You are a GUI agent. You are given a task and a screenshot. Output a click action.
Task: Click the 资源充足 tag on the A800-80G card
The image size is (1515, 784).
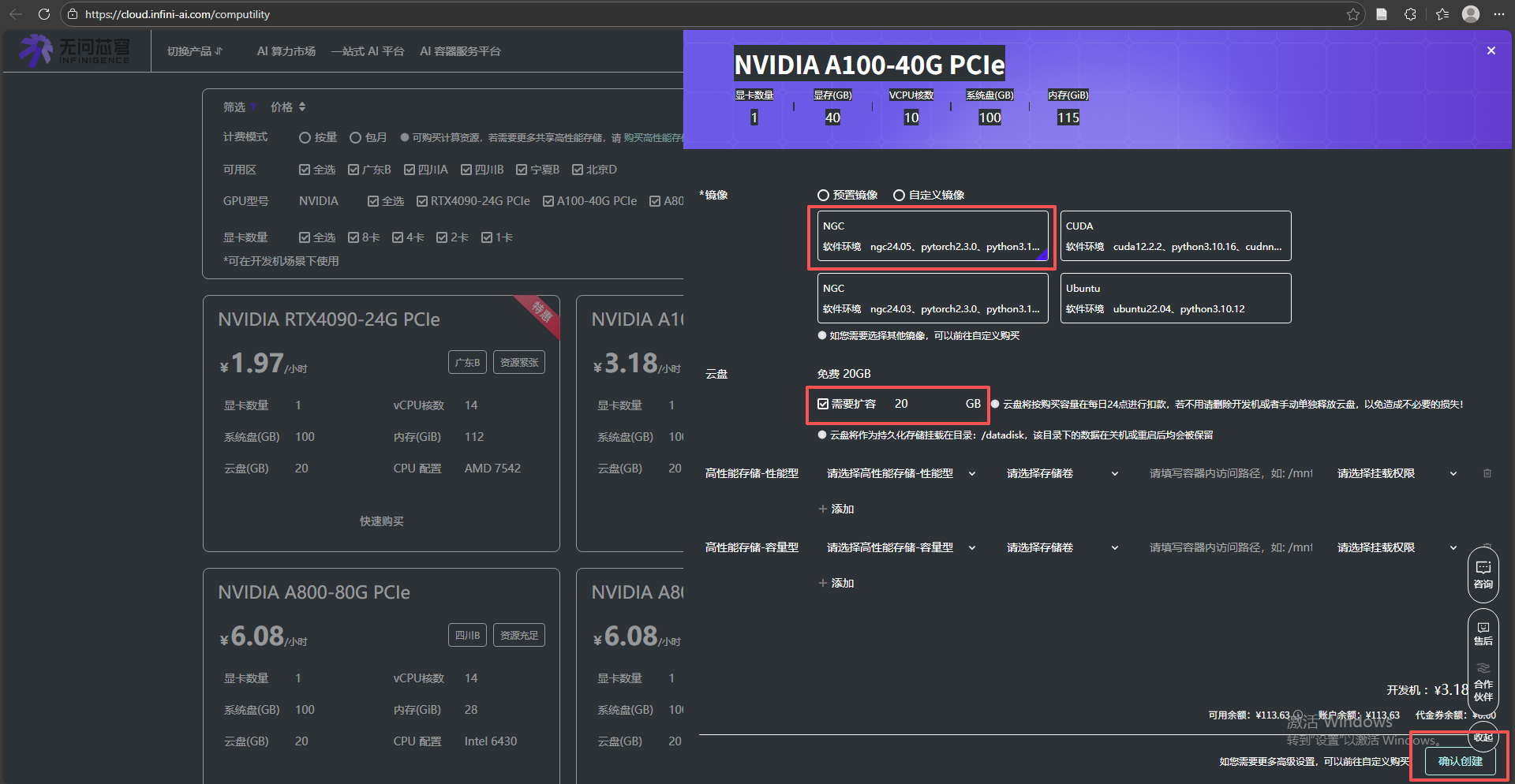coord(519,636)
